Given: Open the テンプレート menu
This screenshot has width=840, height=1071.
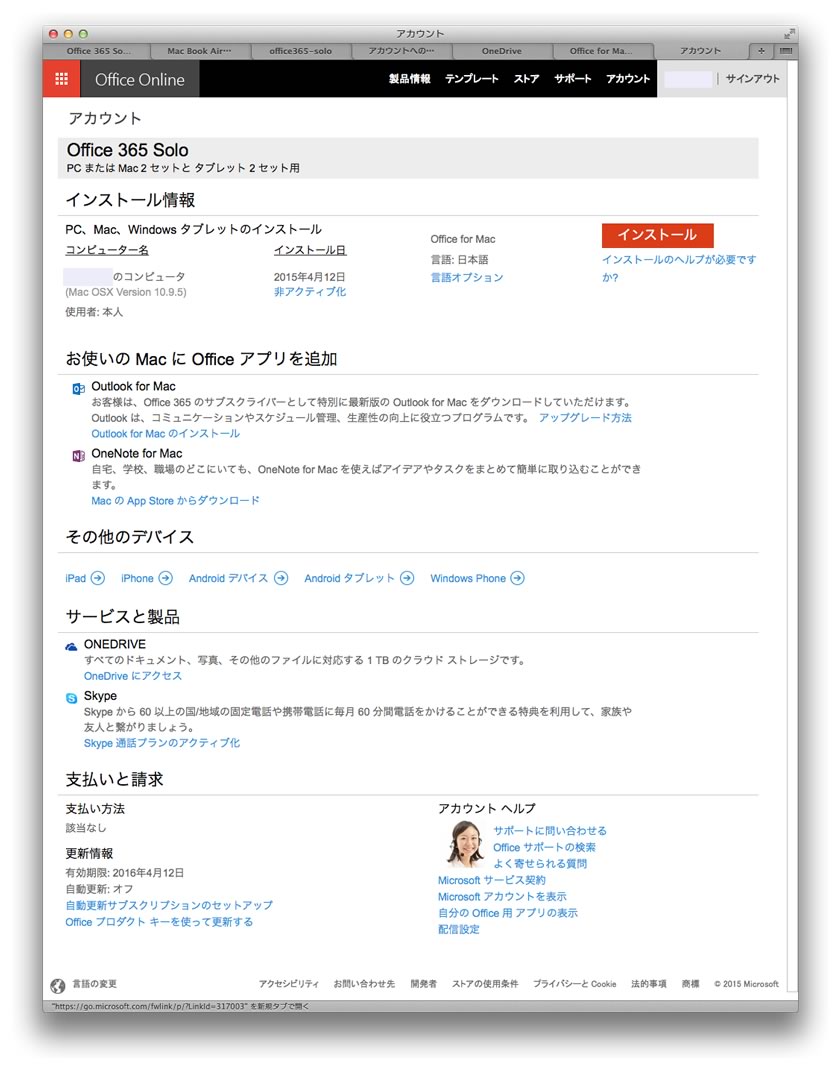Looking at the screenshot, I should click(x=472, y=79).
